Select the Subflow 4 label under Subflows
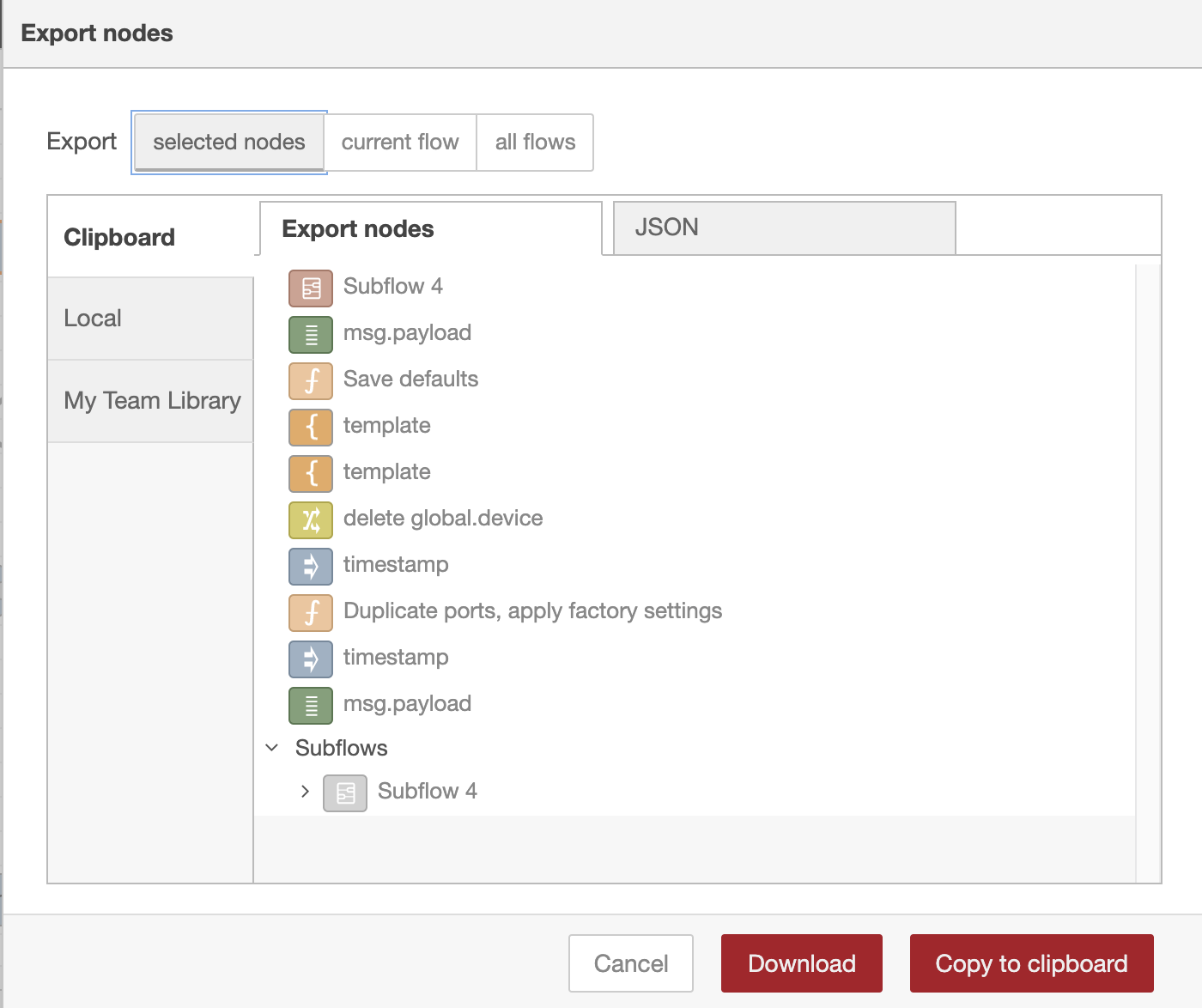The height and width of the screenshot is (1008, 1202). (428, 791)
